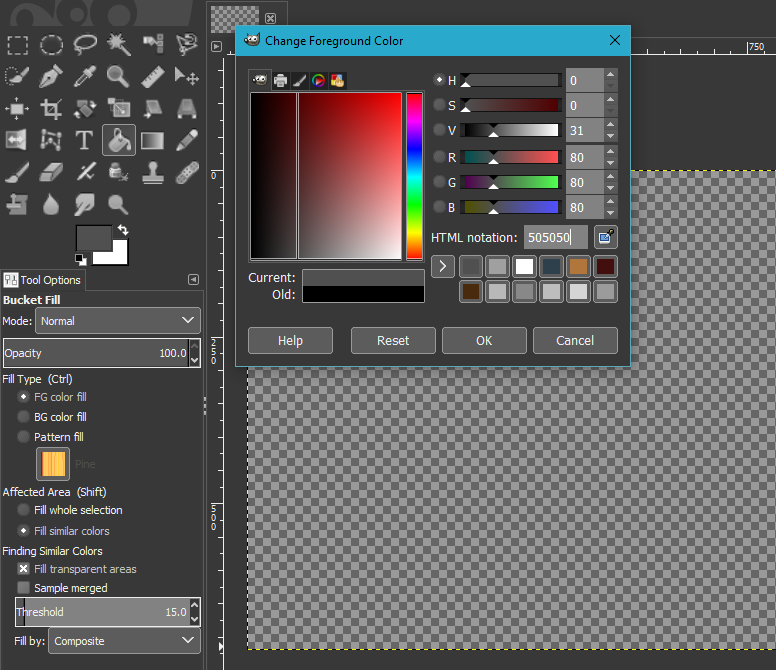Image resolution: width=776 pixels, height=670 pixels.
Task: Cancel the color change dialog
Action: (x=575, y=340)
